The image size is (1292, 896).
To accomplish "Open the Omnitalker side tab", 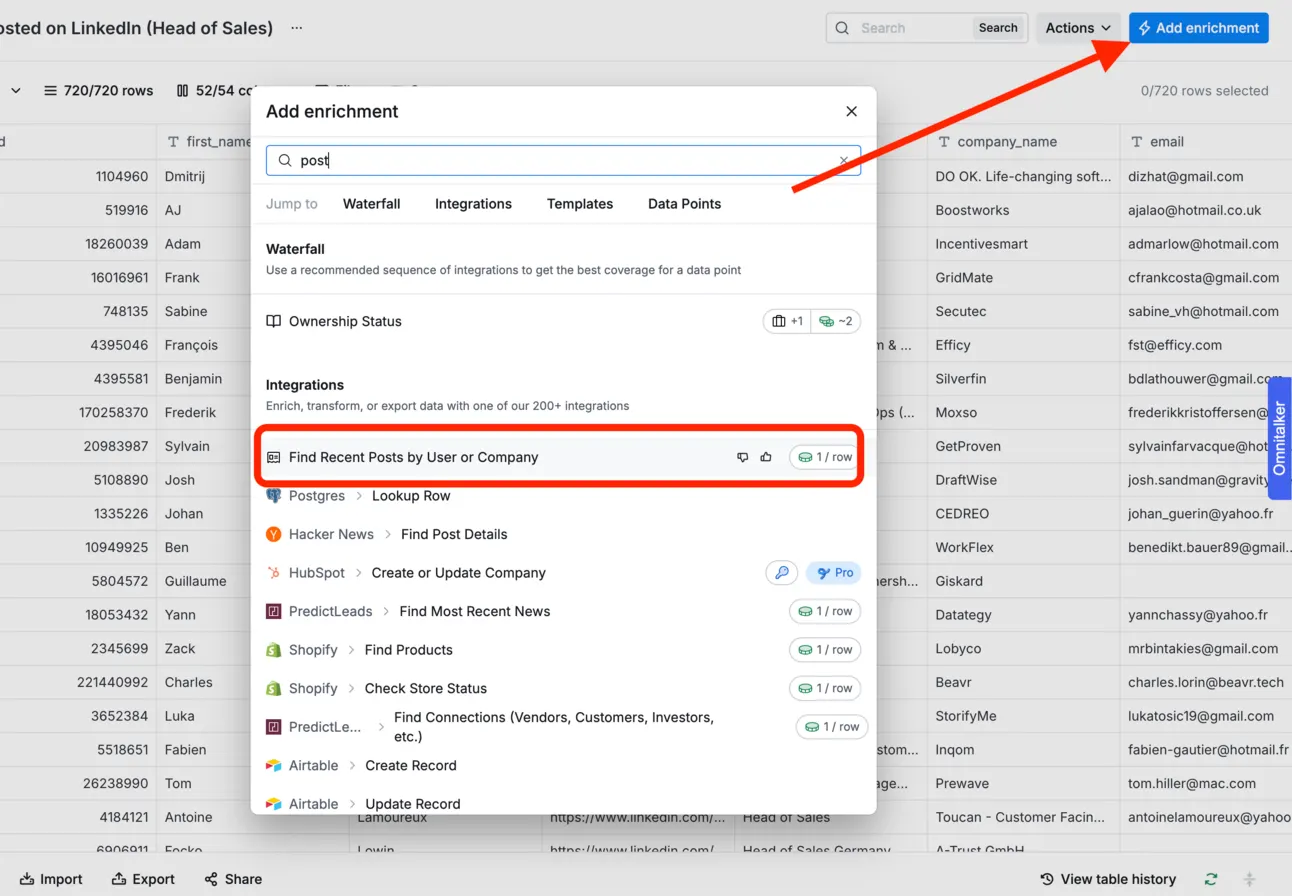I will [1279, 438].
